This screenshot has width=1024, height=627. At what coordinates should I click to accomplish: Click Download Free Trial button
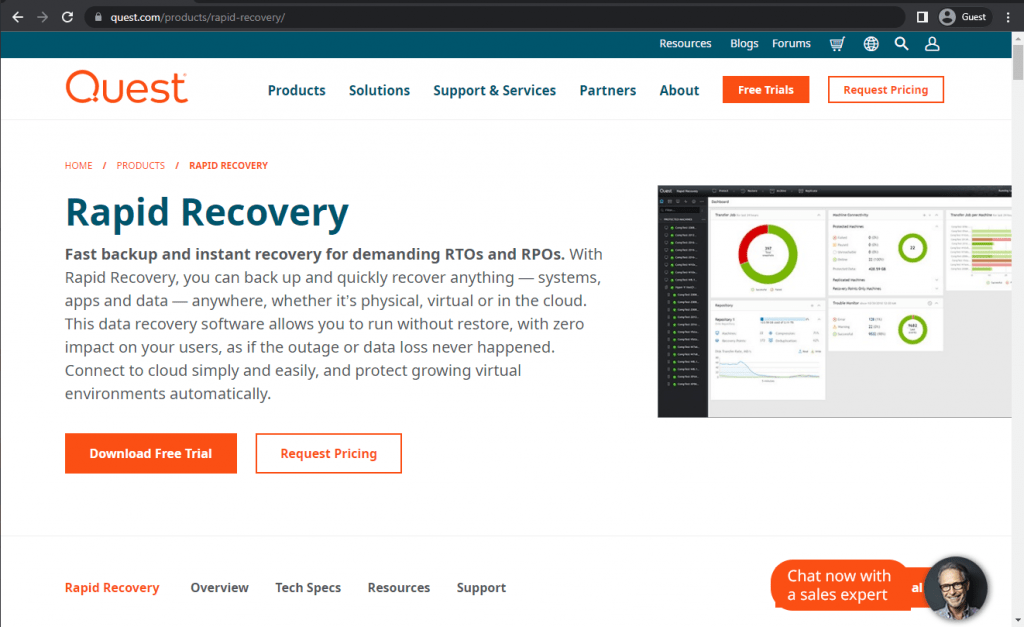tap(151, 453)
